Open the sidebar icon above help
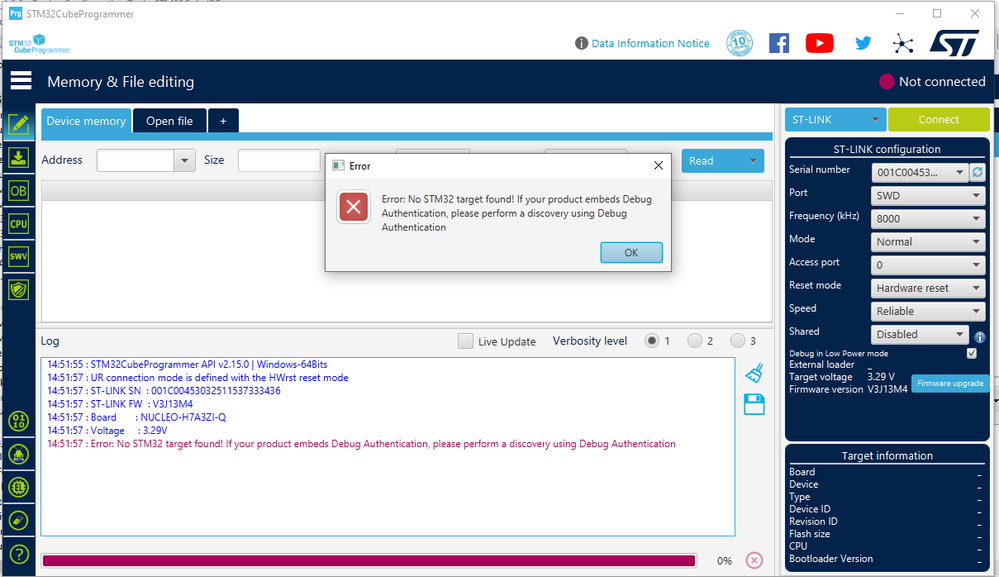The height and width of the screenshot is (577, 999). point(18,521)
